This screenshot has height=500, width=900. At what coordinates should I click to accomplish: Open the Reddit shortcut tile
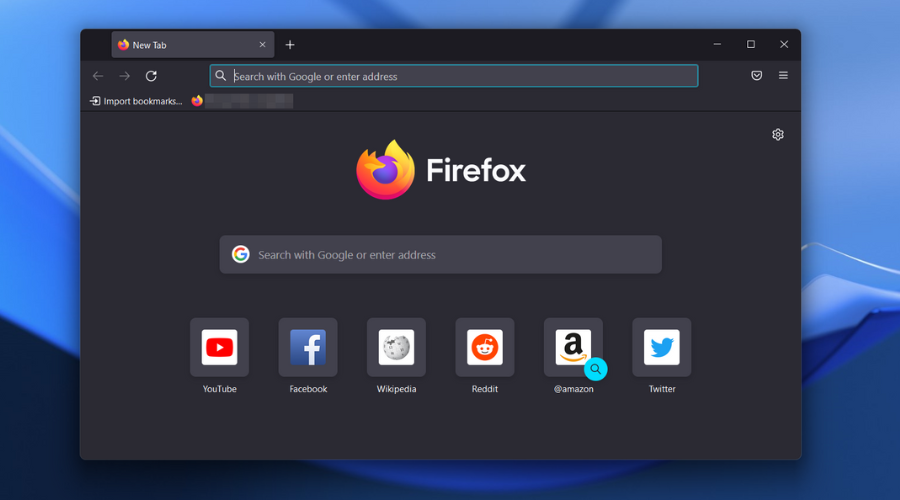pos(484,347)
